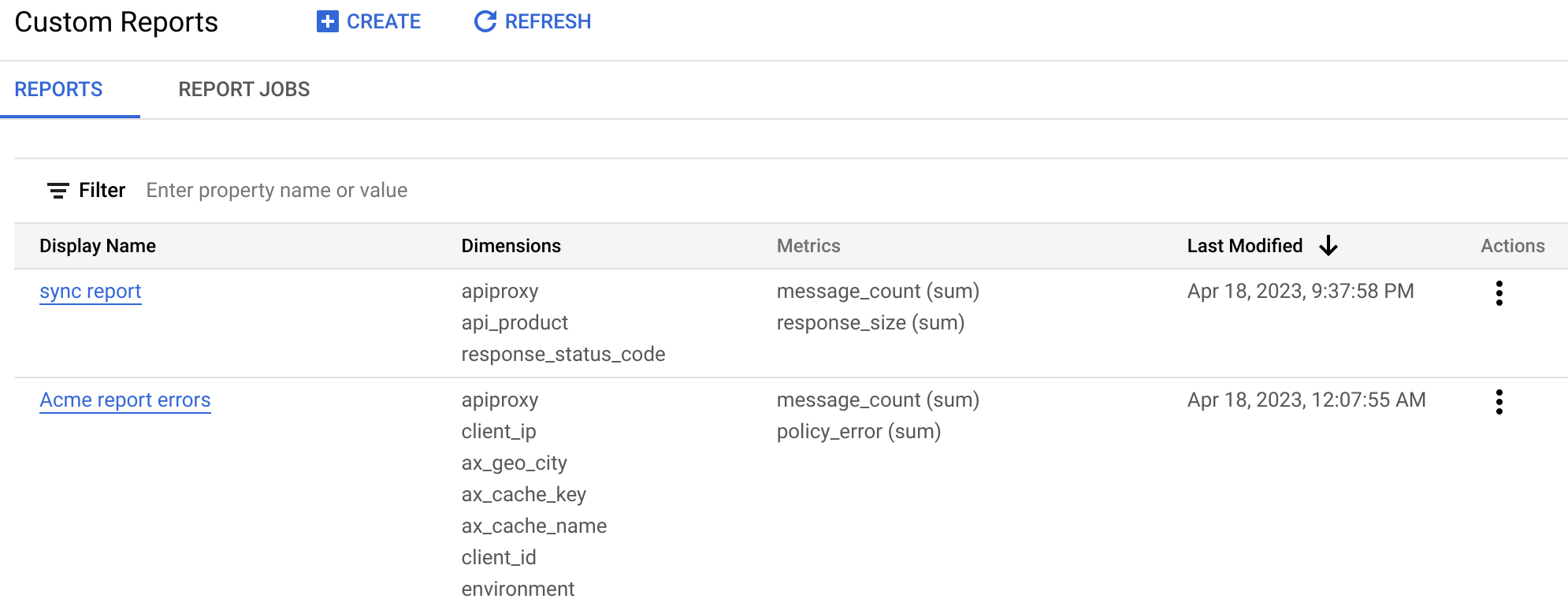Select the three-dot menu in the first row
Image resolution: width=1568 pixels, height=610 pixels.
[x=1499, y=292]
